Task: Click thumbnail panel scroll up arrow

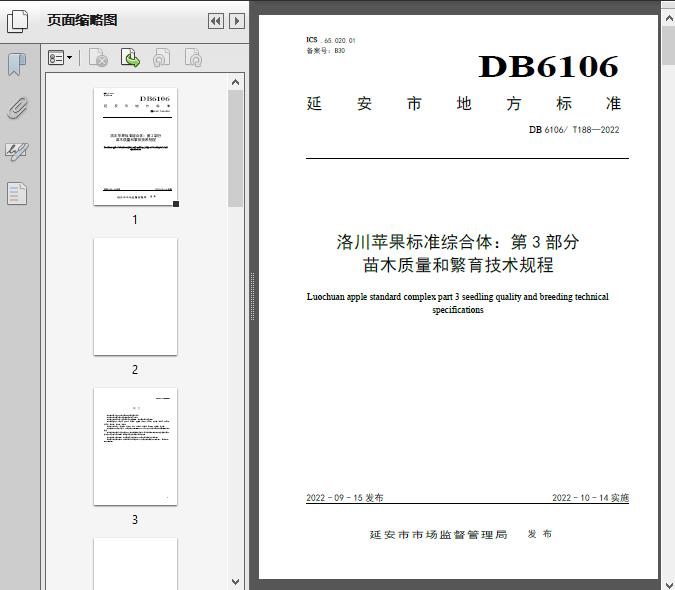Action: pos(235,82)
